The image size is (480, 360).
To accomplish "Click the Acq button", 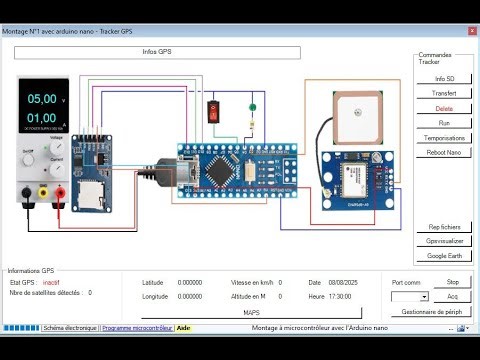I will (453, 296).
